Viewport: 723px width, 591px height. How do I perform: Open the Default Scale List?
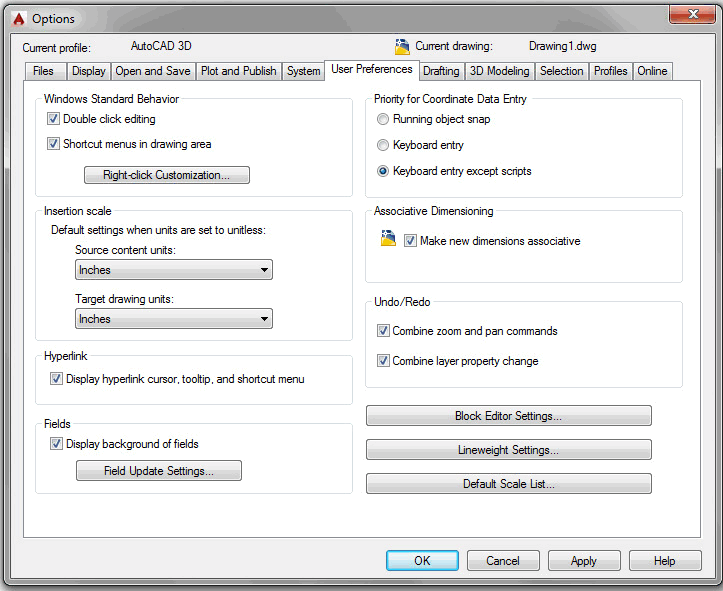pyautogui.click(x=508, y=484)
